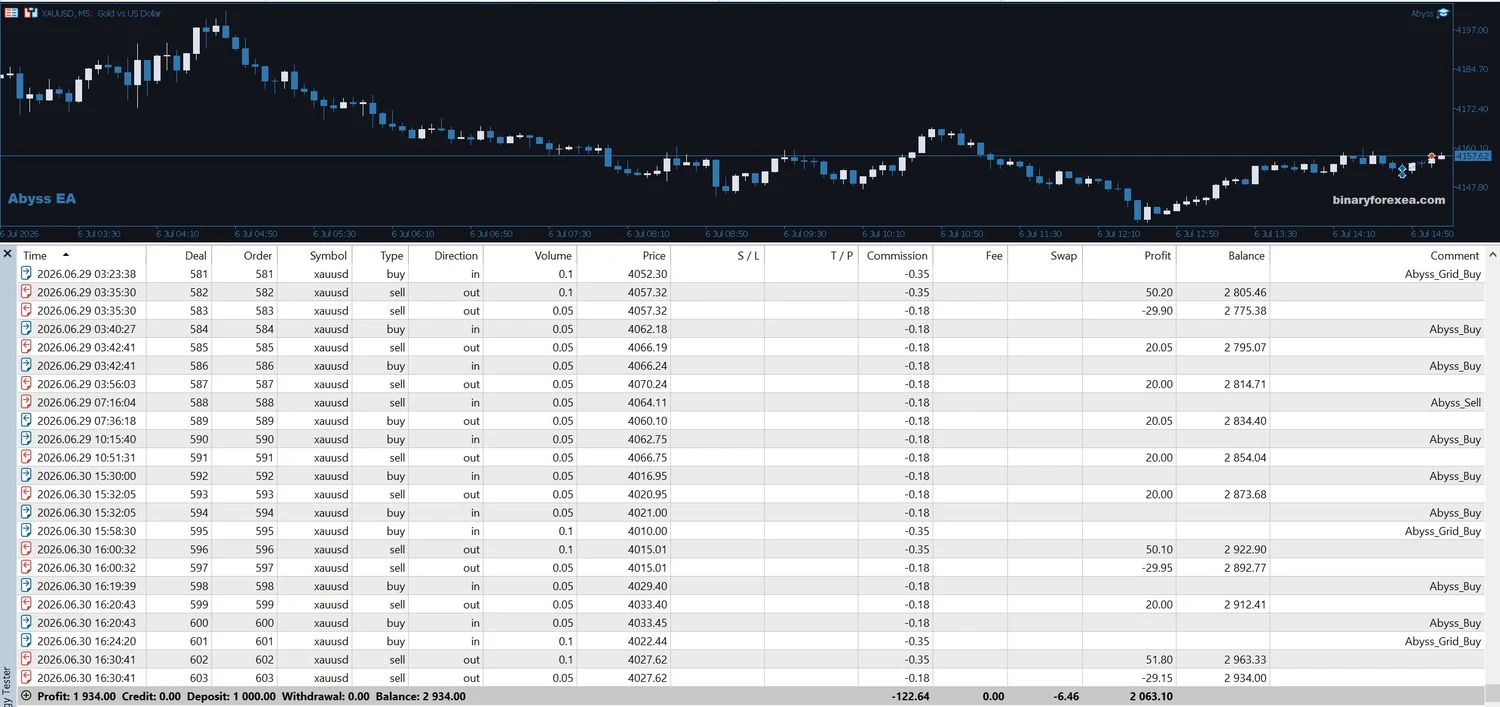Click the 4197.00 price scale label
Image resolution: width=1500 pixels, height=707 pixels.
click(x=1473, y=30)
